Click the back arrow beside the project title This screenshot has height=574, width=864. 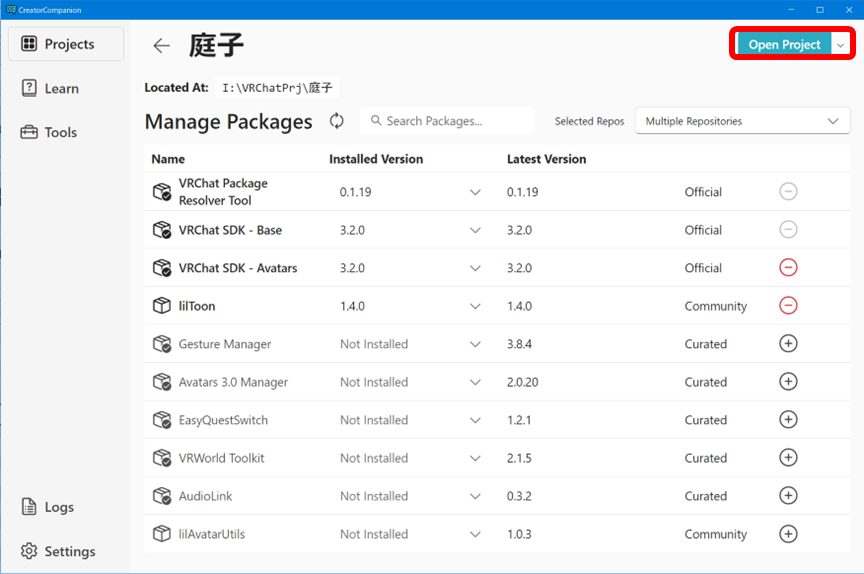pos(161,46)
